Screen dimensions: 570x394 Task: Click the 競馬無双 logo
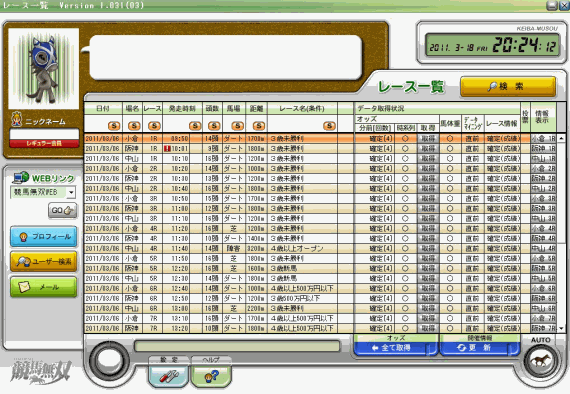40,371
